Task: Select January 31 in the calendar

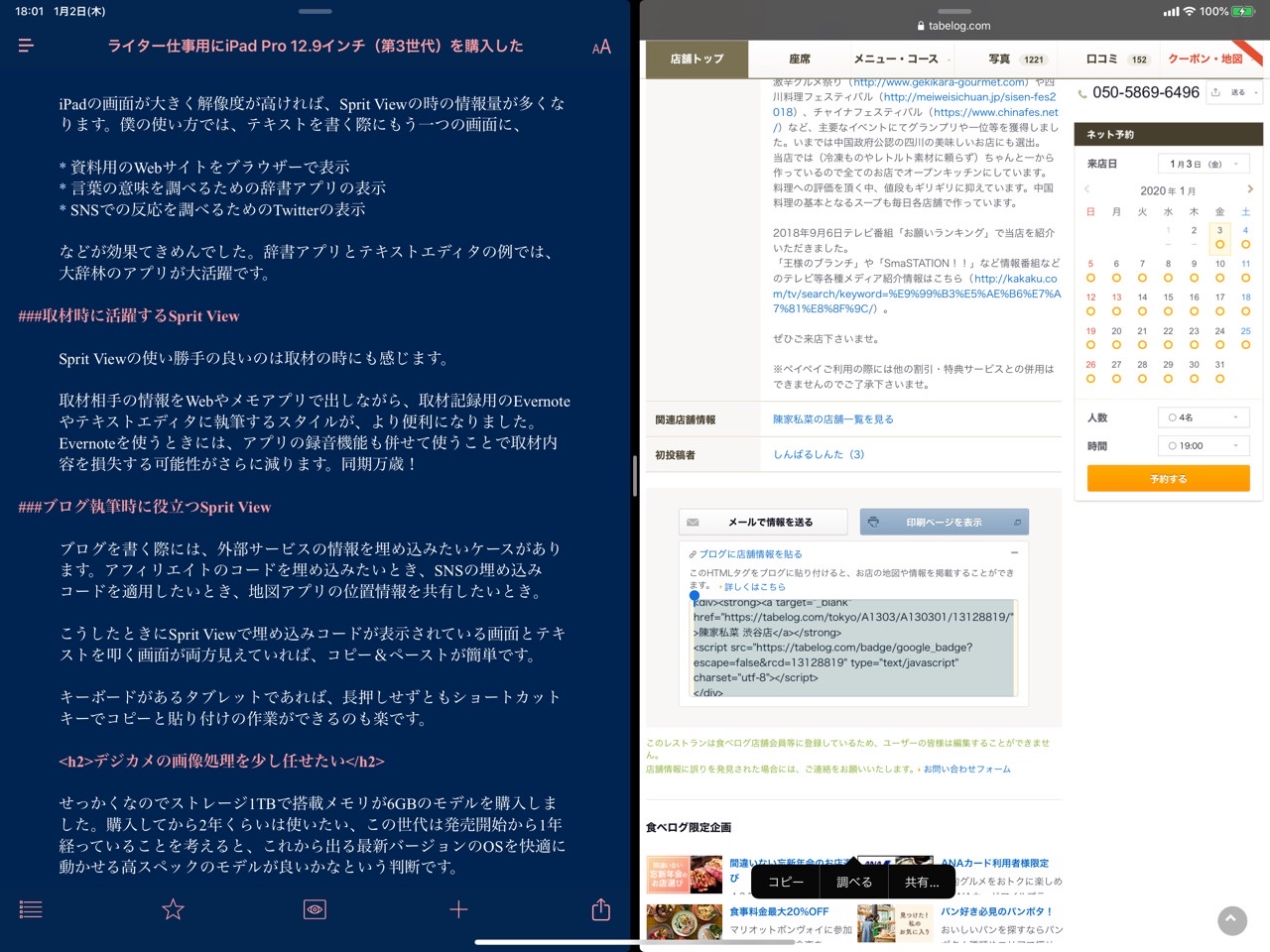Action: (1219, 371)
